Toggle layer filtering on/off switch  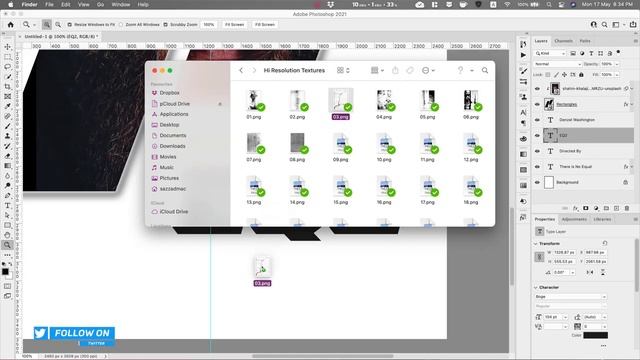619,52
